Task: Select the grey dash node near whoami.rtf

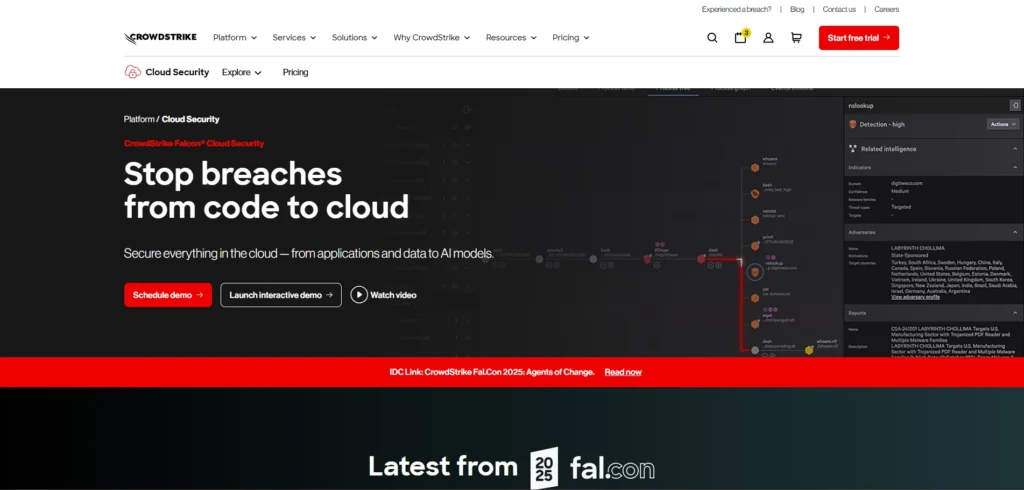Action: tap(755, 350)
